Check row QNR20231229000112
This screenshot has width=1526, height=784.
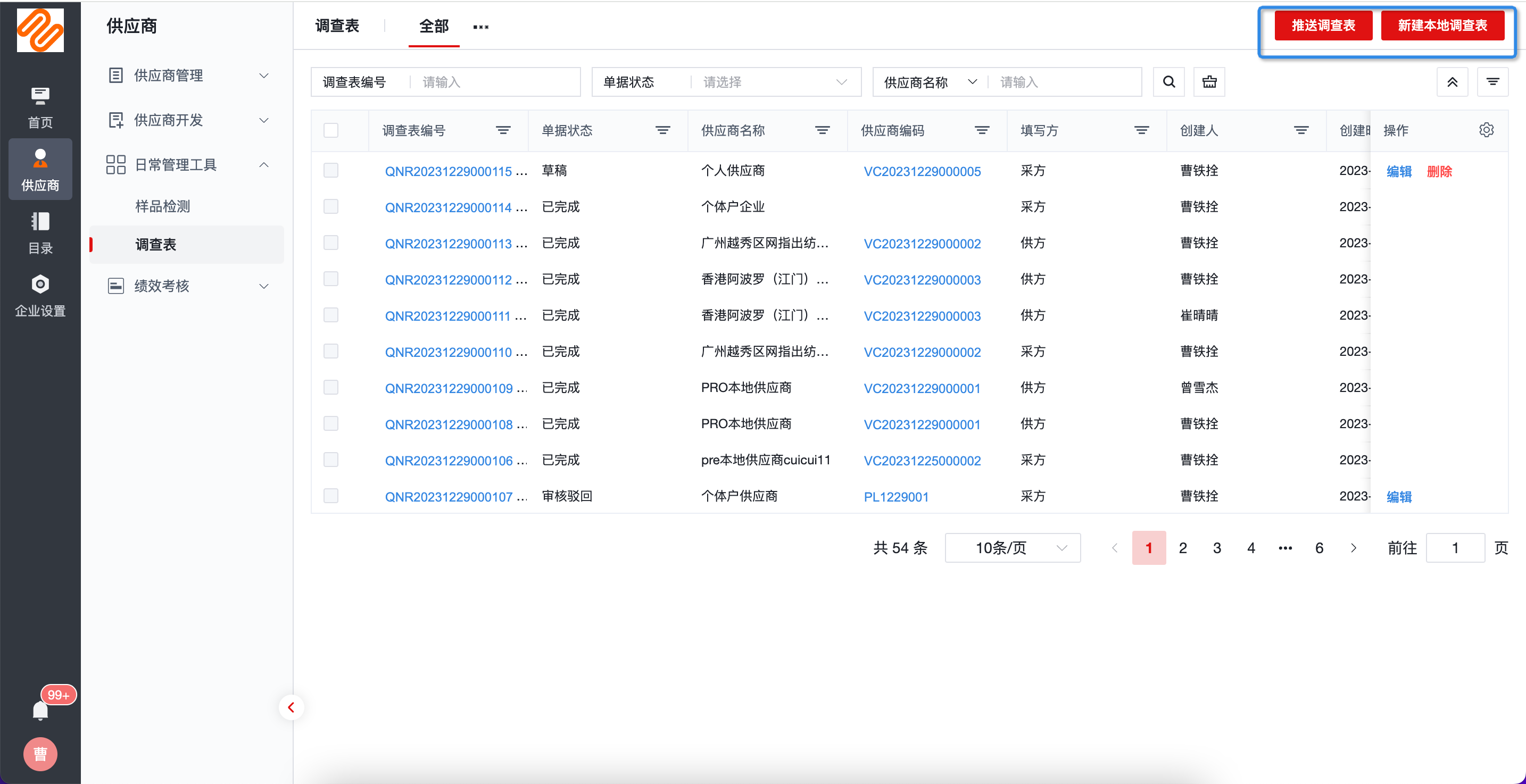pyautogui.click(x=331, y=279)
